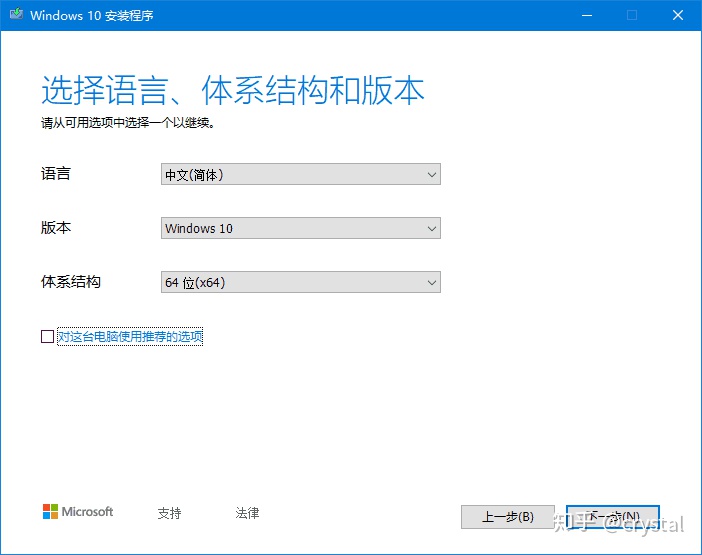Open the 语言 dropdown showing 中文(简体)
This screenshot has height=555, width=702.
[x=300, y=174]
